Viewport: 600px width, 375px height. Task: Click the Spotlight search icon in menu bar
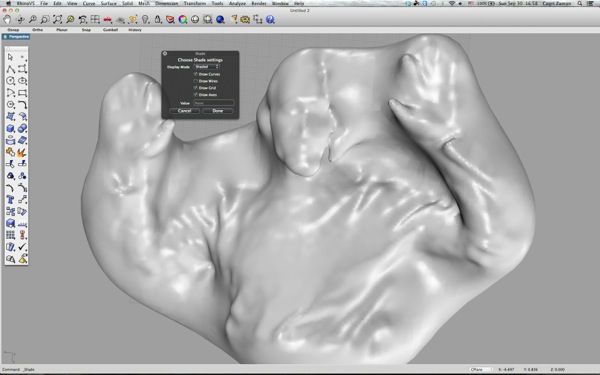pyautogui.click(x=580, y=3)
